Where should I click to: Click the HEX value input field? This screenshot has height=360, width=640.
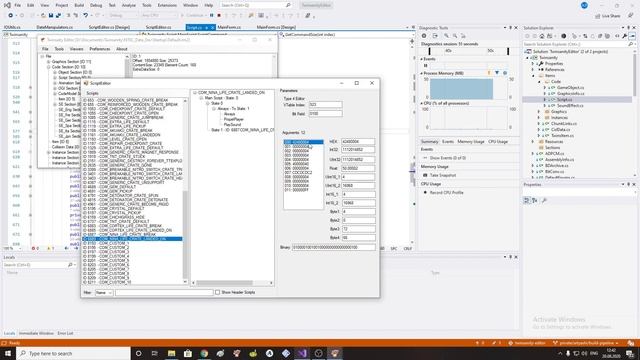click(x=358, y=142)
